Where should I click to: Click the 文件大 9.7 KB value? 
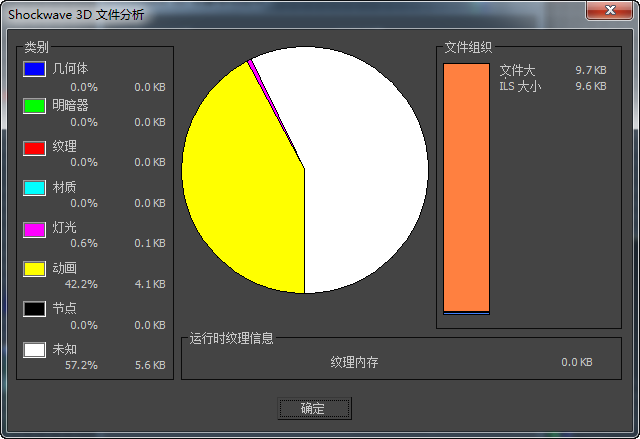(591, 70)
